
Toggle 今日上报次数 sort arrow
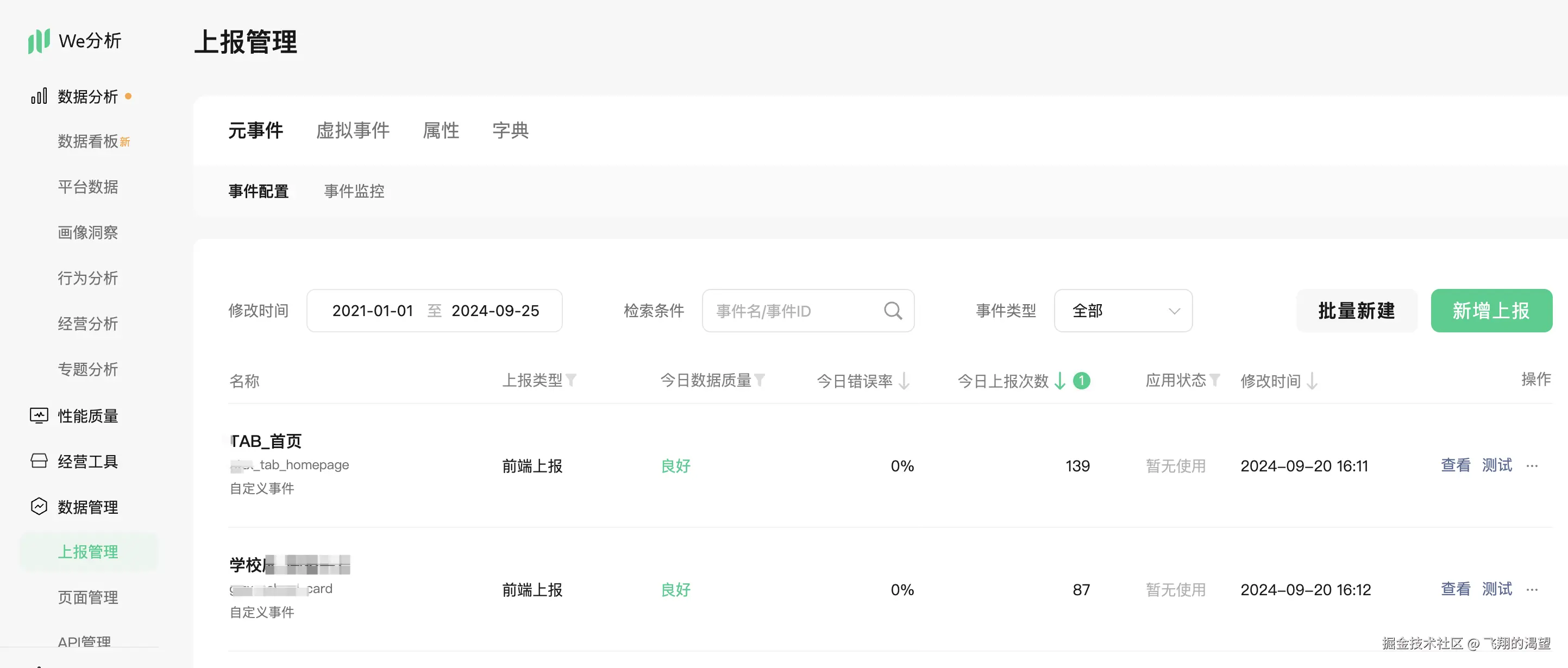(x=1060, y=381)
